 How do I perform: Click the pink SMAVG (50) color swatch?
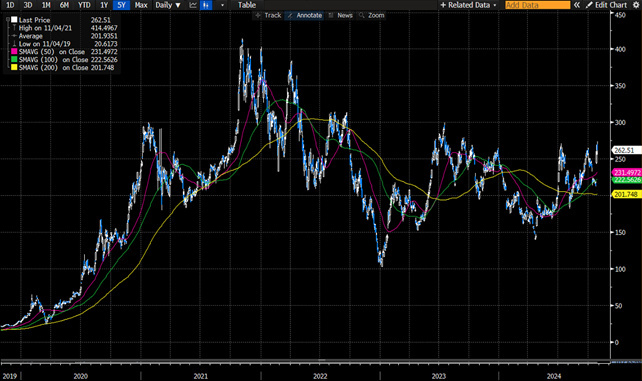click(14, 52)
